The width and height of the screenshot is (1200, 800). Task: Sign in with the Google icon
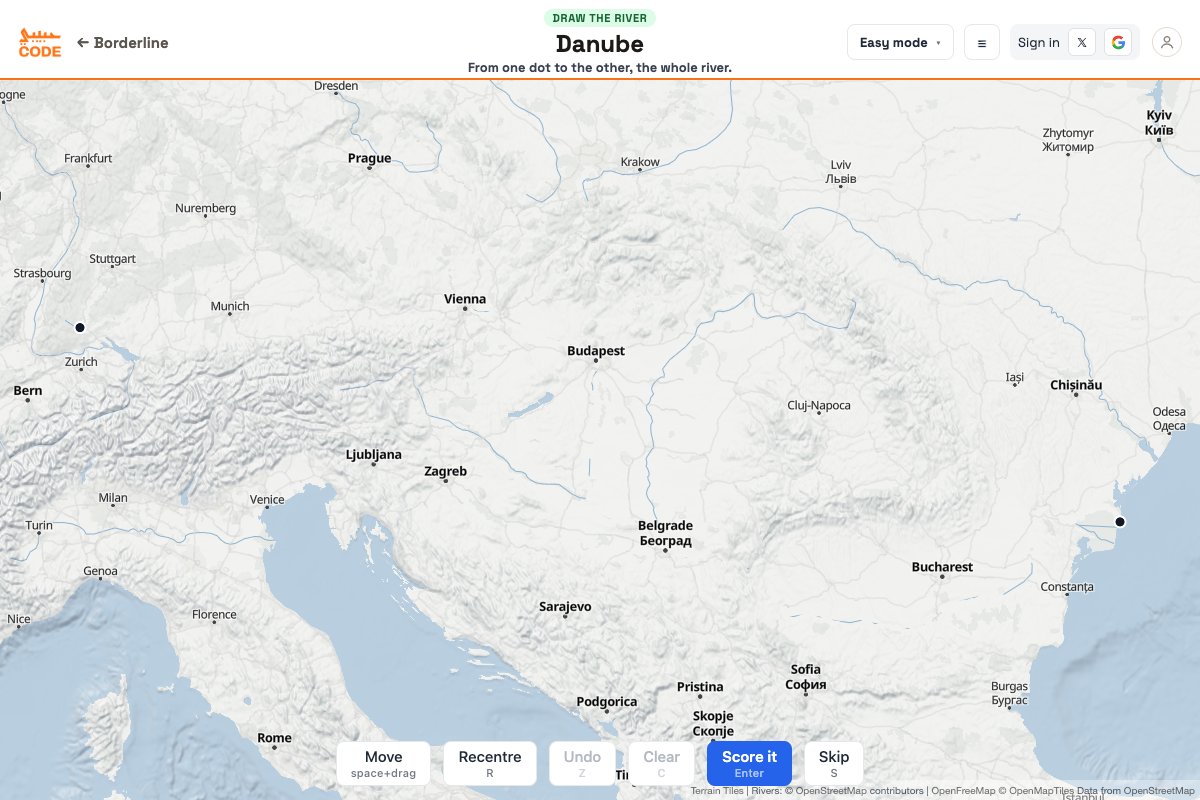click(x=1118, y=43)
